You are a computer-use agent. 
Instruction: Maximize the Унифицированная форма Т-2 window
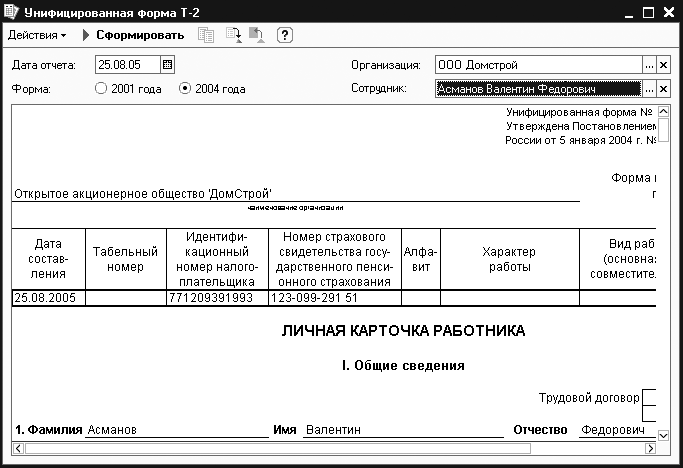(649, 12)
